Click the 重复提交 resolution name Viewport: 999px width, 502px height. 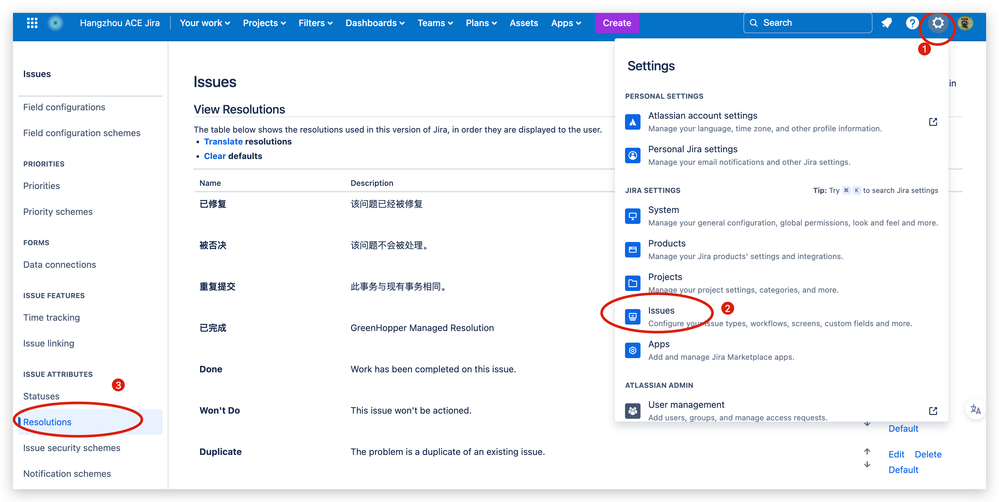click(217, 287)
